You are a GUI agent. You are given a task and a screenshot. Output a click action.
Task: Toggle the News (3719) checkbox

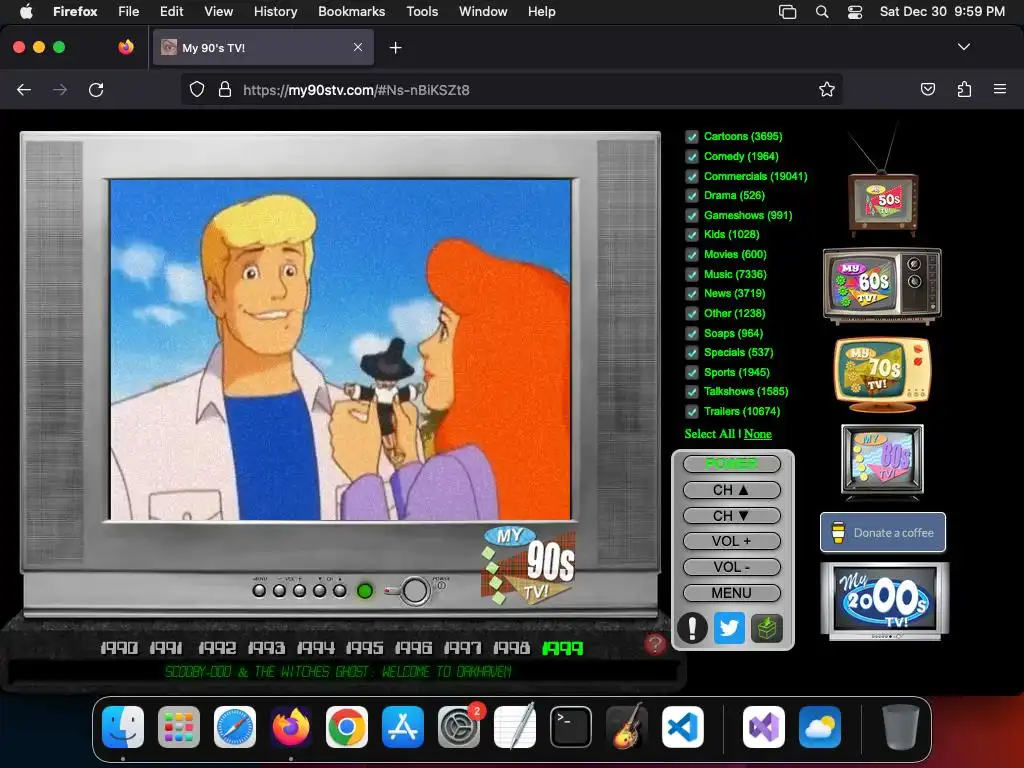pyautogui.click(x=692, y=294)
